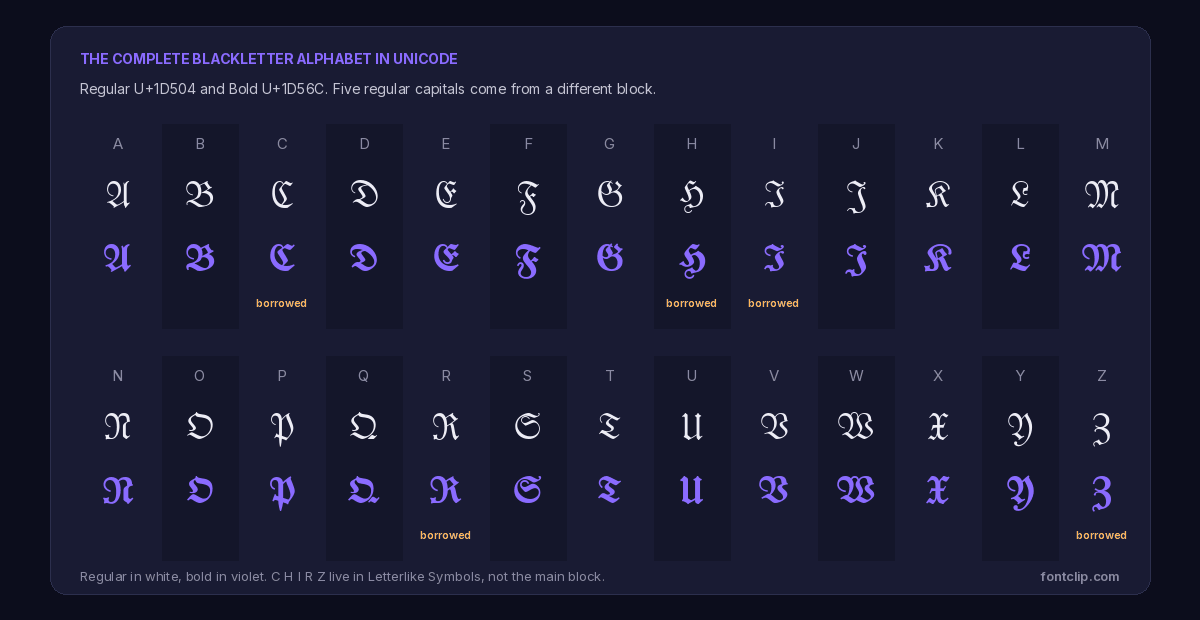The image size is (1200, 620).
Task: Click the "borrowed" label under letter I
Action: point(774,303)
